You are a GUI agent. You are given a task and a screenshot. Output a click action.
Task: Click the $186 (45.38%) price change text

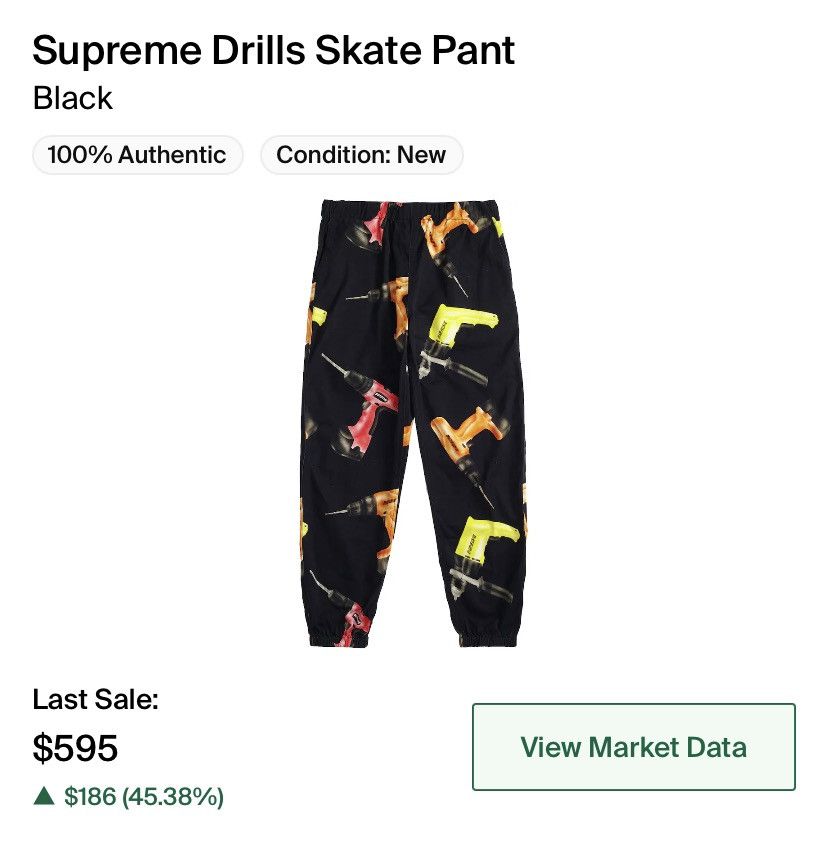click(144, 797)
